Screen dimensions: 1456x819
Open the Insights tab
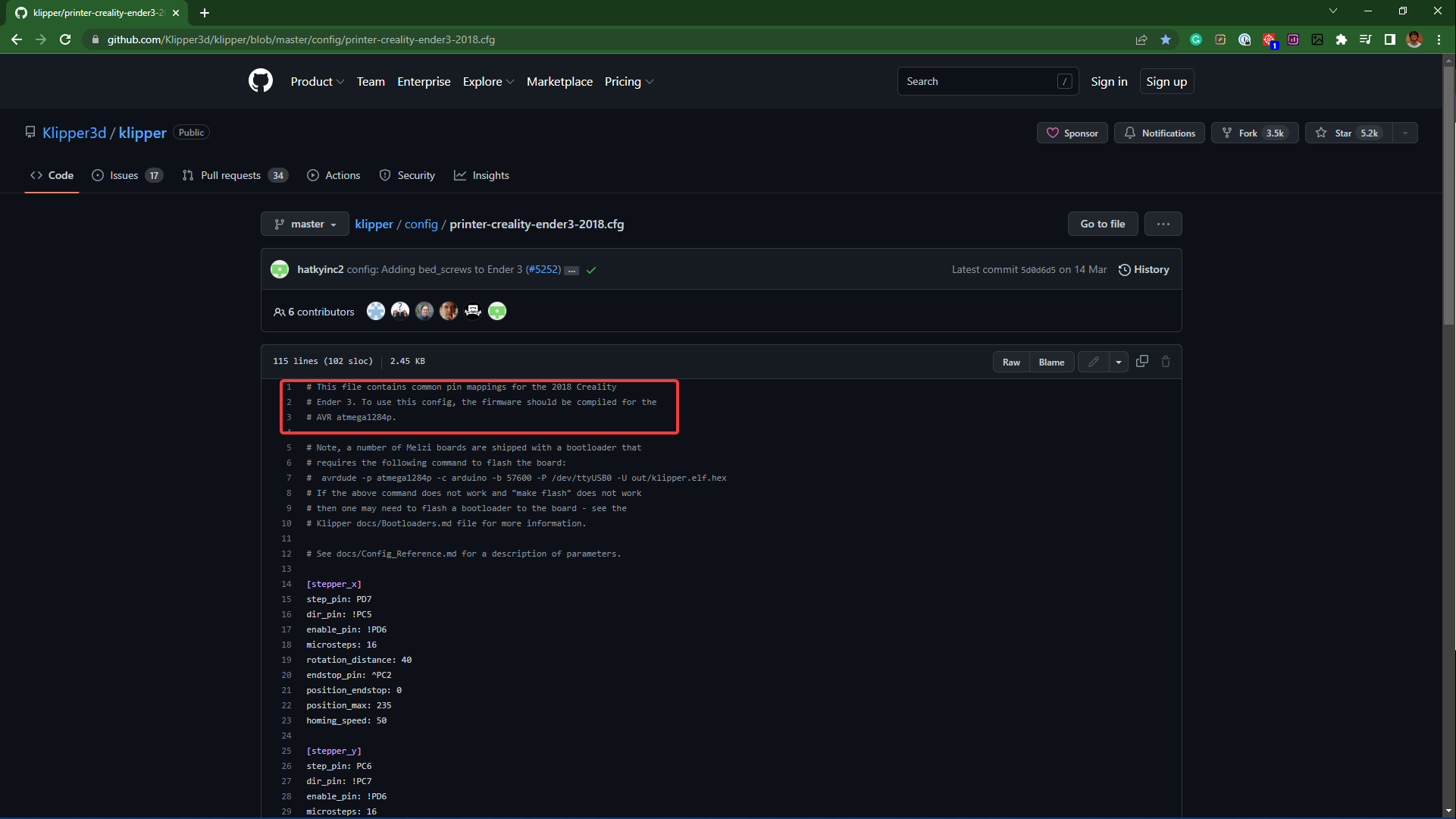coord(481,175)
